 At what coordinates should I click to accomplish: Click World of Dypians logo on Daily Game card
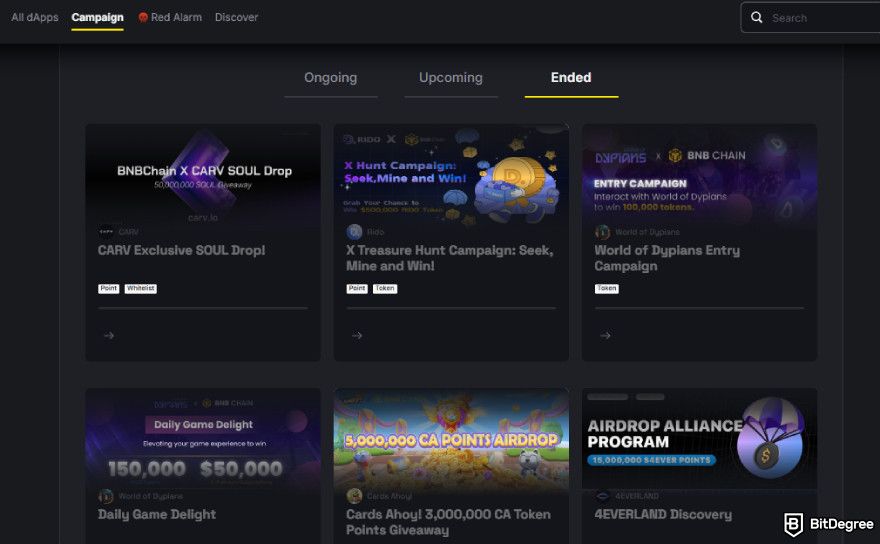point(106,496)
